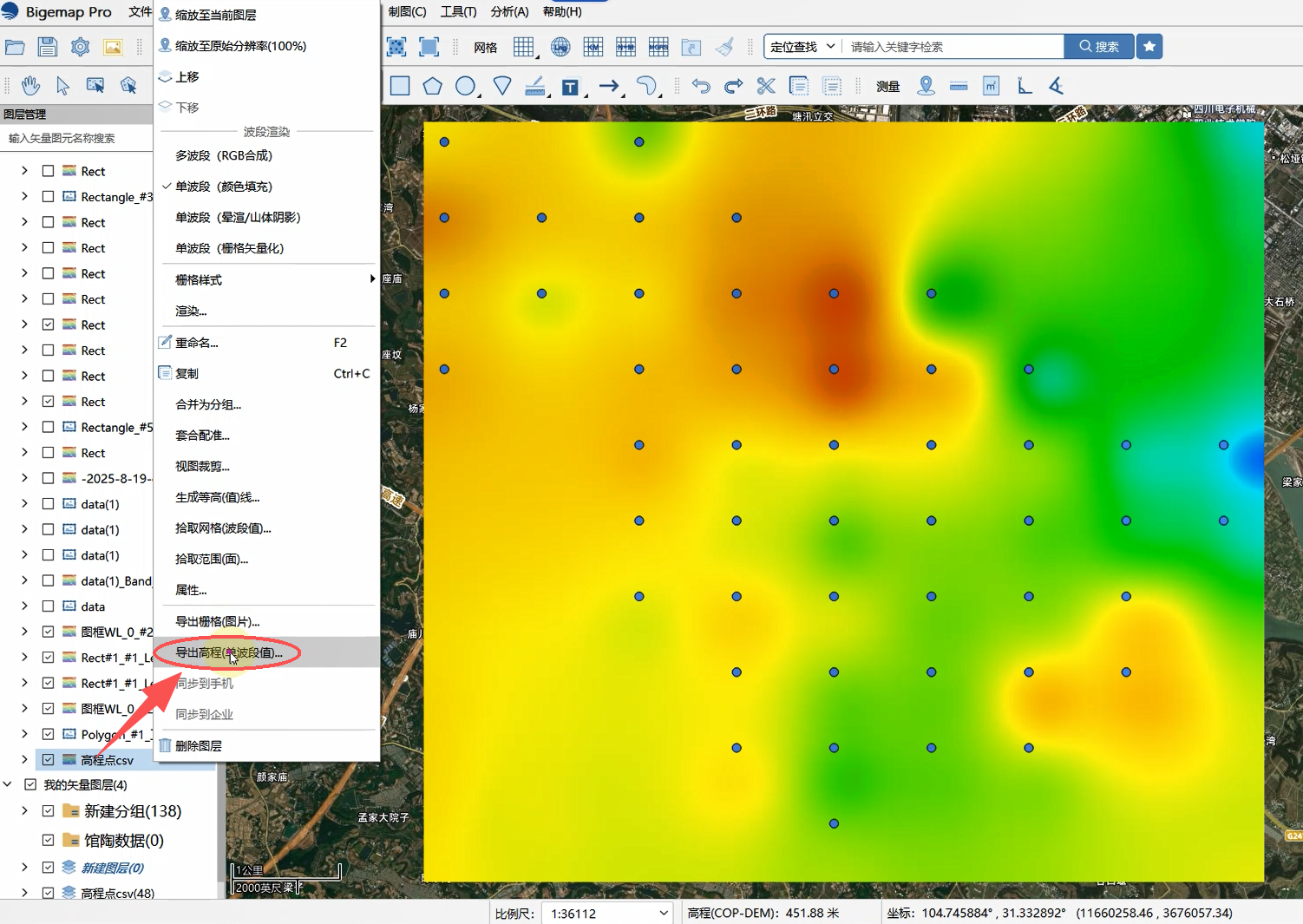
Task: Select the arrow pointer tool
Action: coord(62,85)
